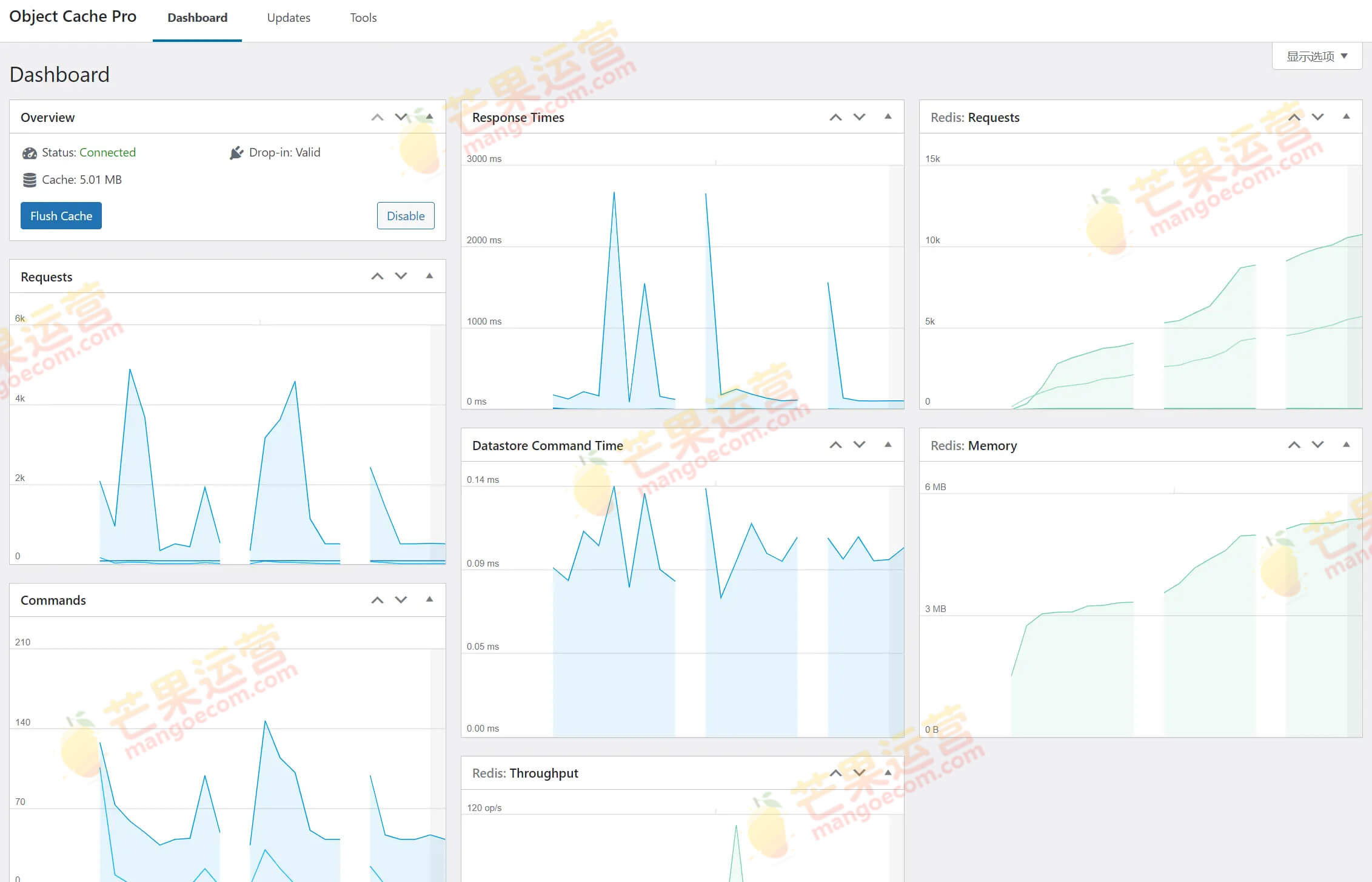Collapse the Commands panel using its triangle toggle
The width and height of the screenshot is (1372, 882).
coord(429,599)
